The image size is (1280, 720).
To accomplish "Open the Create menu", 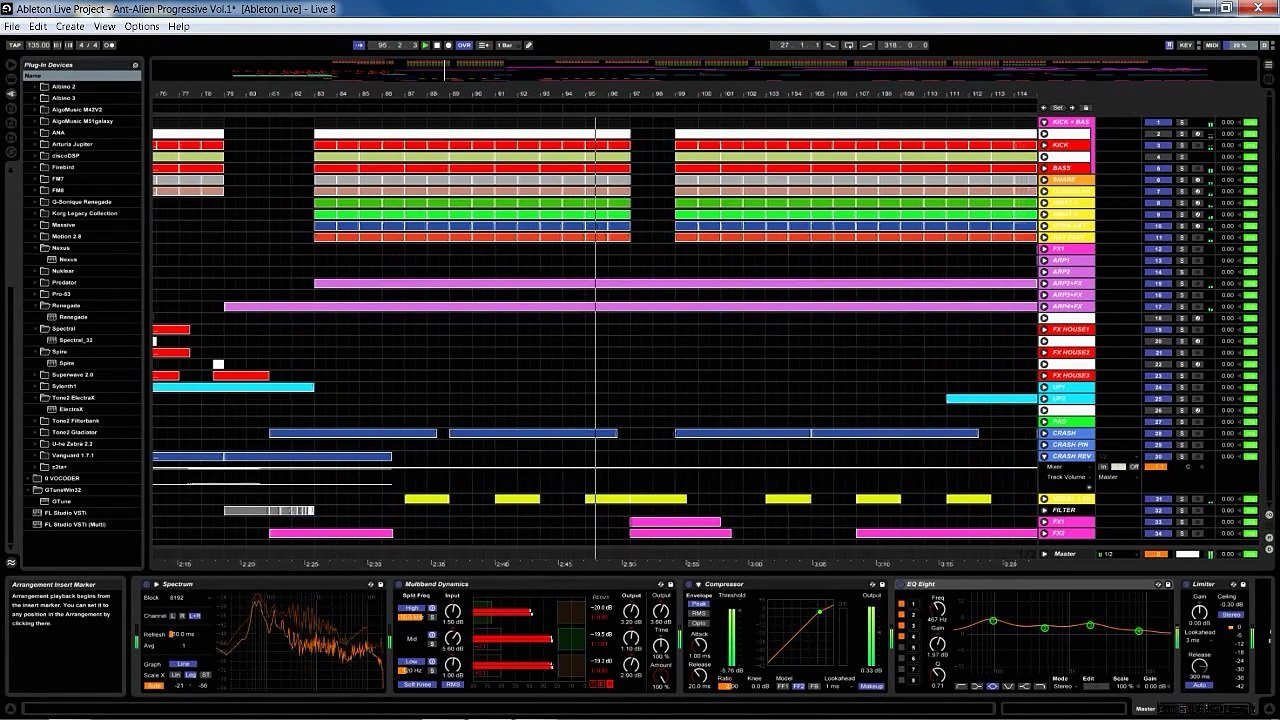I will (x=70, y=26).
